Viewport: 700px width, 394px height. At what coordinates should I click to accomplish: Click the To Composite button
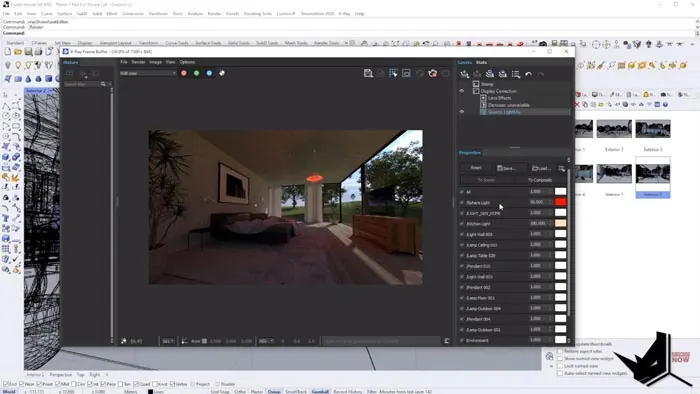pyautogui.click(x=540, y=180)
